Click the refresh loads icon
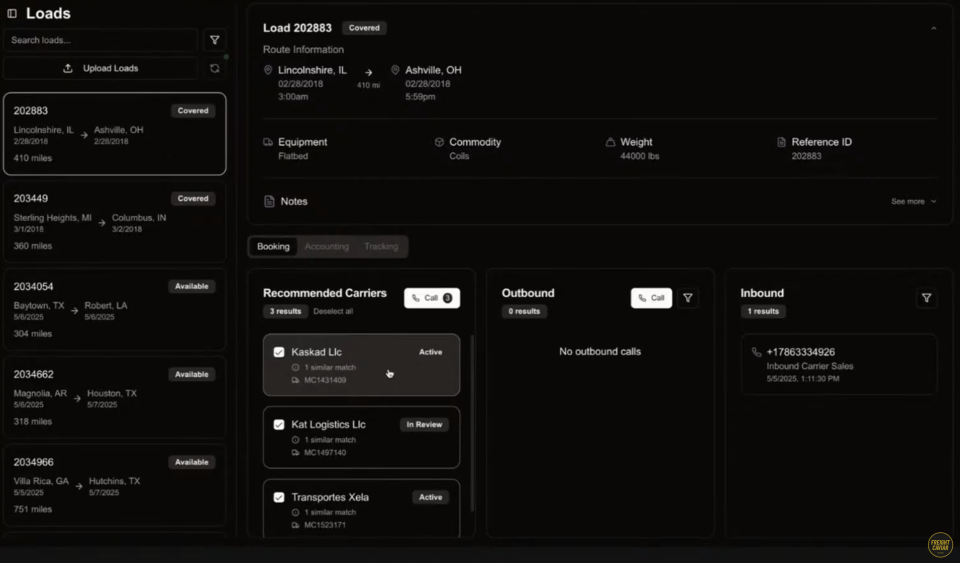The width and height of the screenshot is (960, 563). pyautogui.click(x=214, y=68)
